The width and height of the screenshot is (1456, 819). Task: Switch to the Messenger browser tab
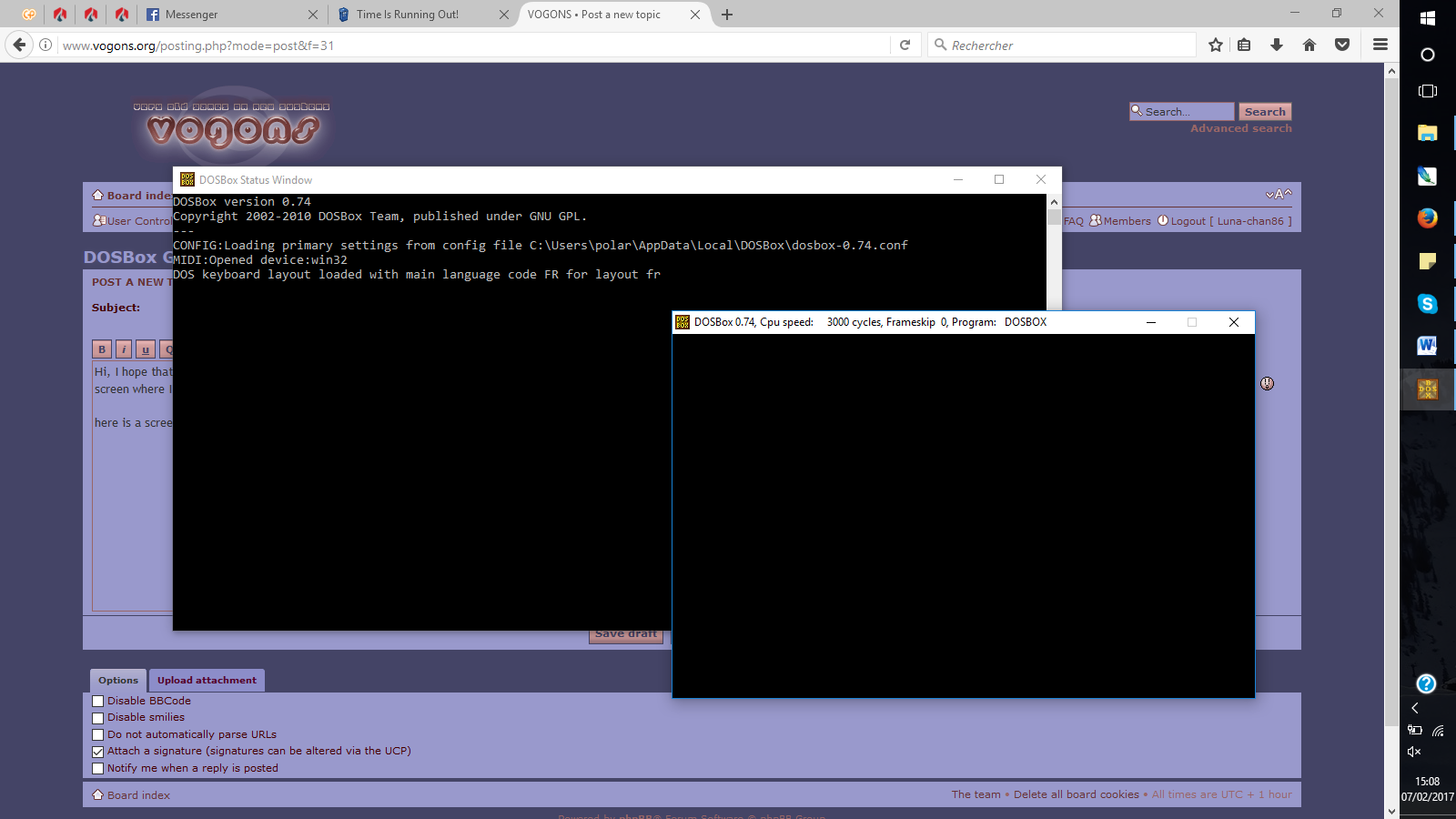pyautogui.click(x=232, y=15)
